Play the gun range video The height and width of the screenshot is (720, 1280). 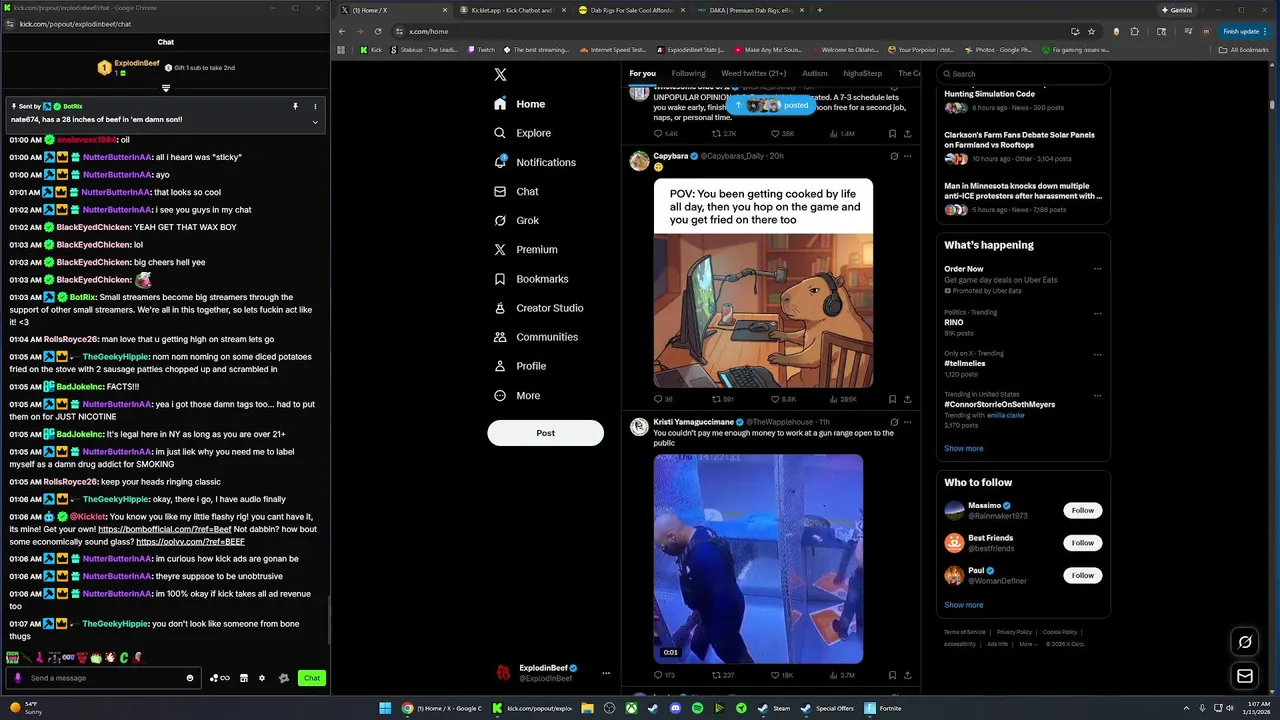(758, 559)
